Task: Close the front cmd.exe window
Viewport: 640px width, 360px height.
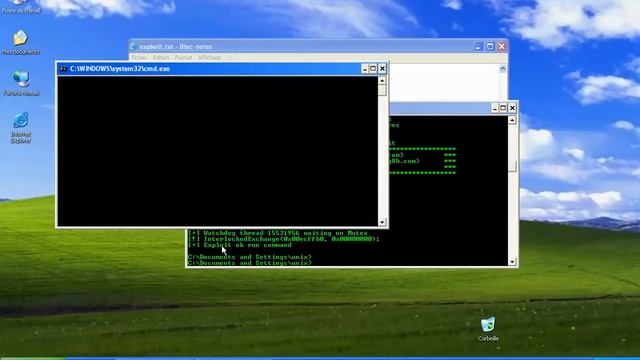Action: pyautogui.click(x=382, y=69)
